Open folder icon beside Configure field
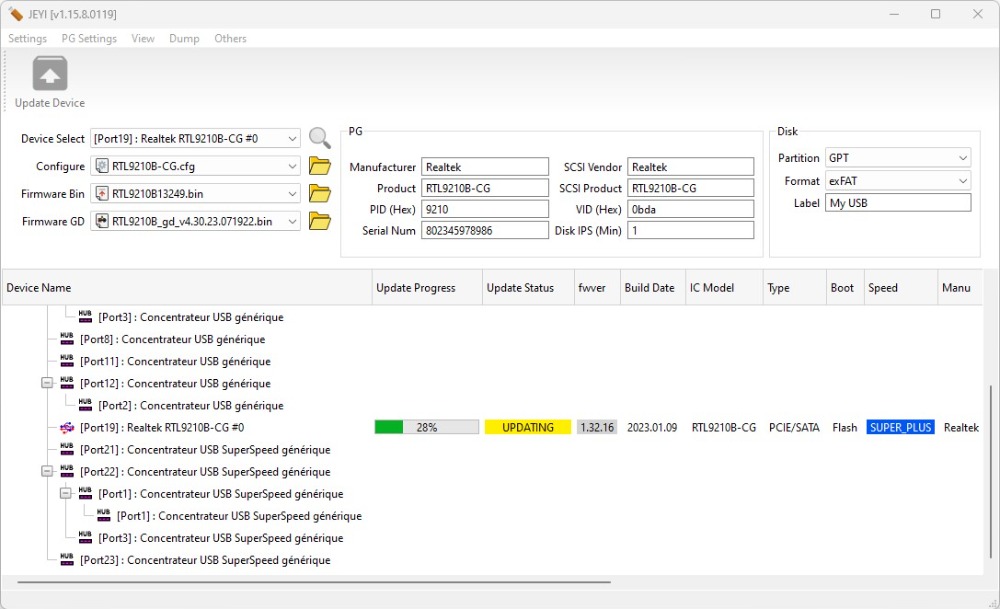The height and width of the screenshot is (609, 1000). pos(319,166)
